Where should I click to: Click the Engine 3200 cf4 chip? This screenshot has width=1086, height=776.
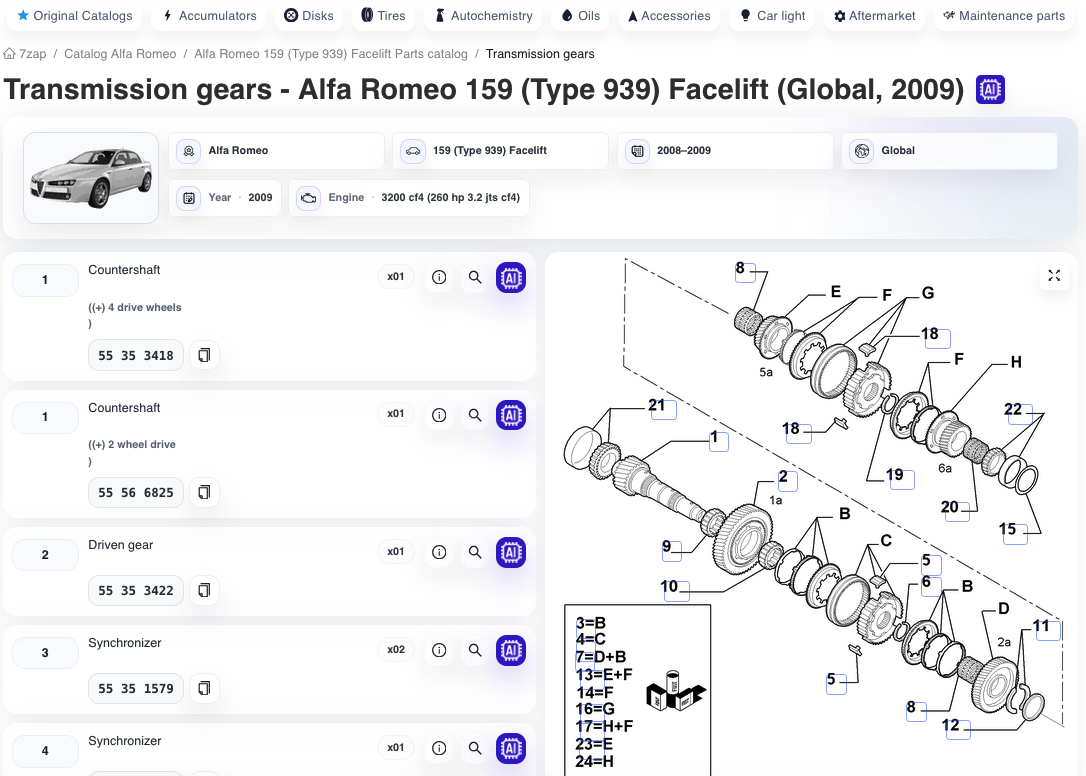pos(409,197)
